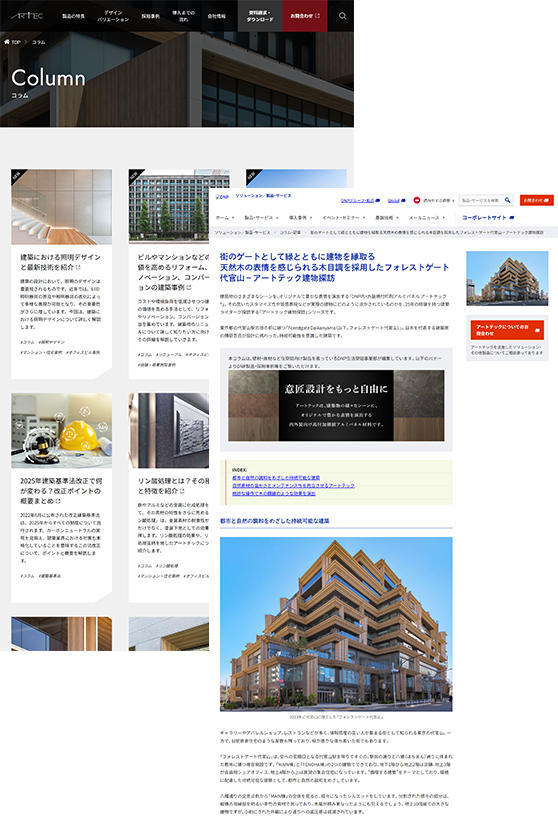Click the red circle icon in DNP header

[417, 200]
